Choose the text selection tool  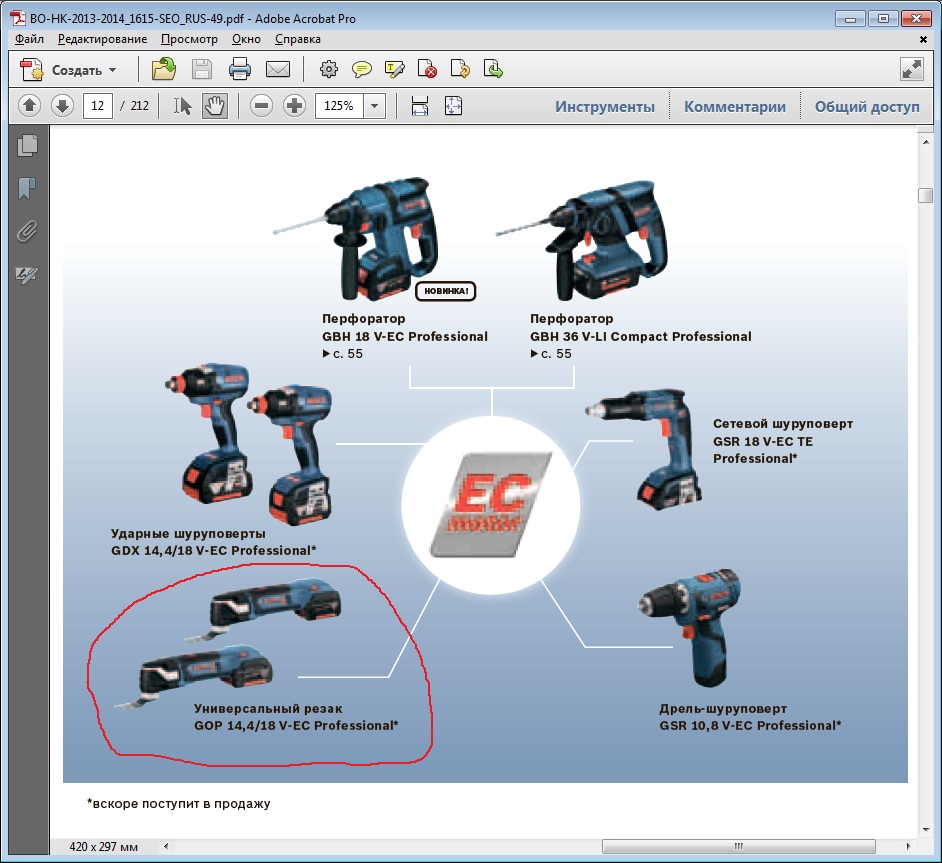[x=183, y=106]
